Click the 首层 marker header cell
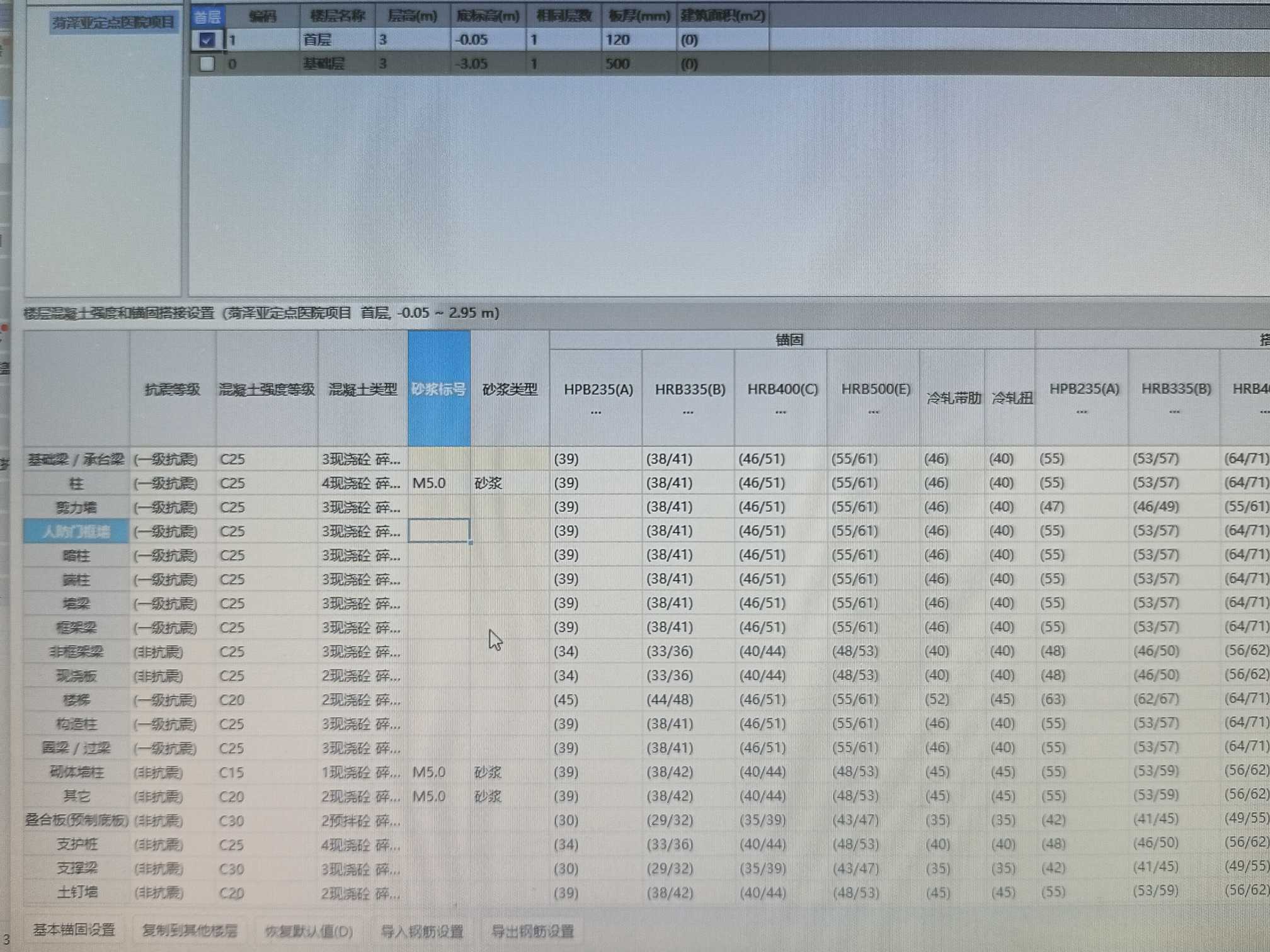This screenshot has width=1270, height=952. click(207, 16)
